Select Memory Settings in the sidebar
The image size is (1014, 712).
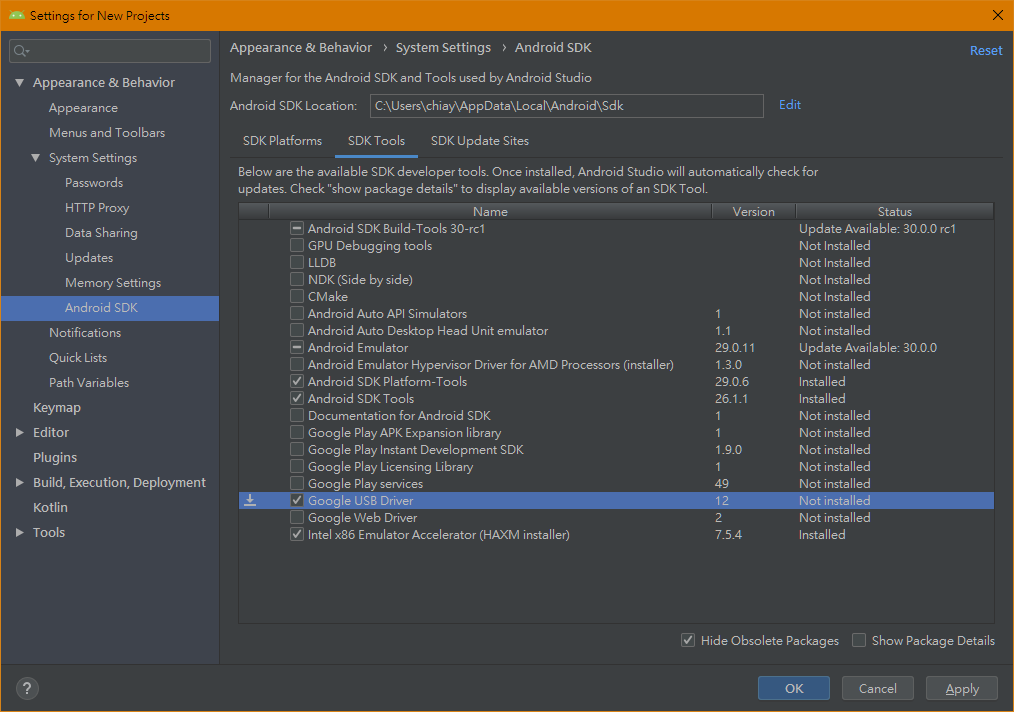pyautogui.click(x=113, y=283)
